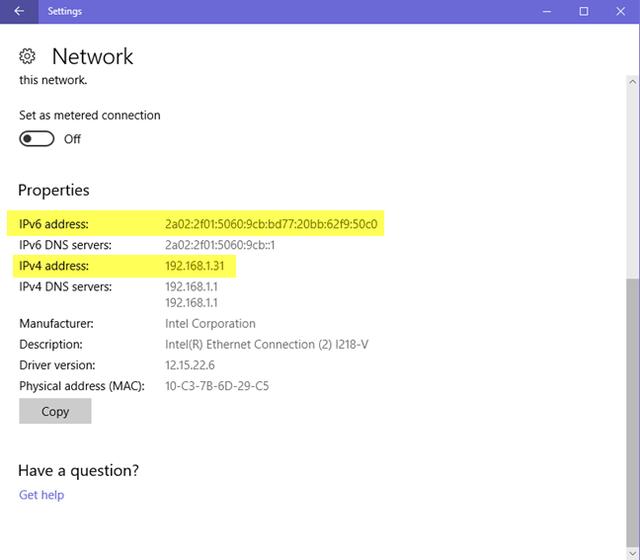Image resolution: width=640 pixels, height=560 pixels.
Task: Toggle the metered connection switch
Action: coord(37,139)
